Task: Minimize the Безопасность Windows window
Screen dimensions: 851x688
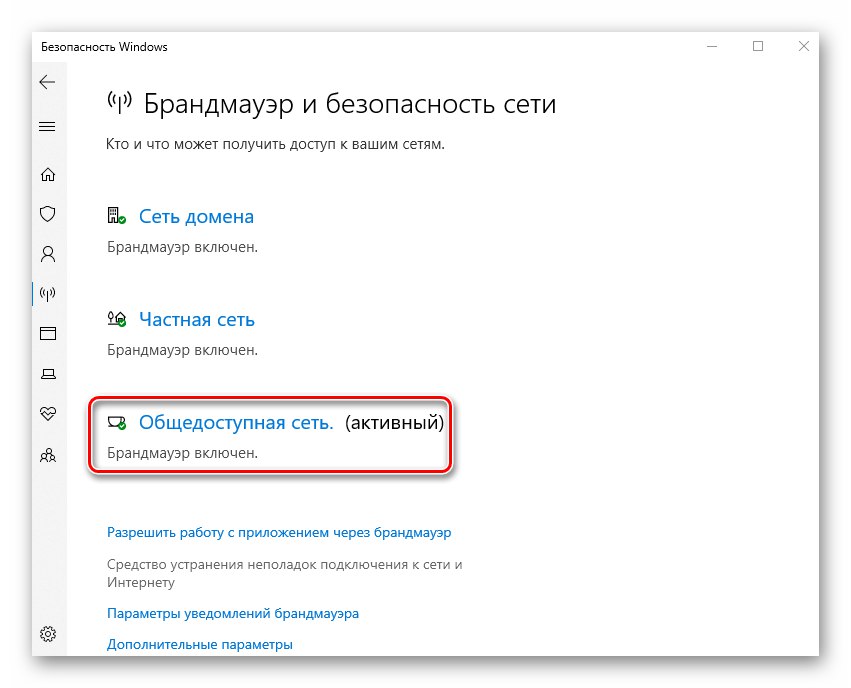Action: [x=712, y=46]
